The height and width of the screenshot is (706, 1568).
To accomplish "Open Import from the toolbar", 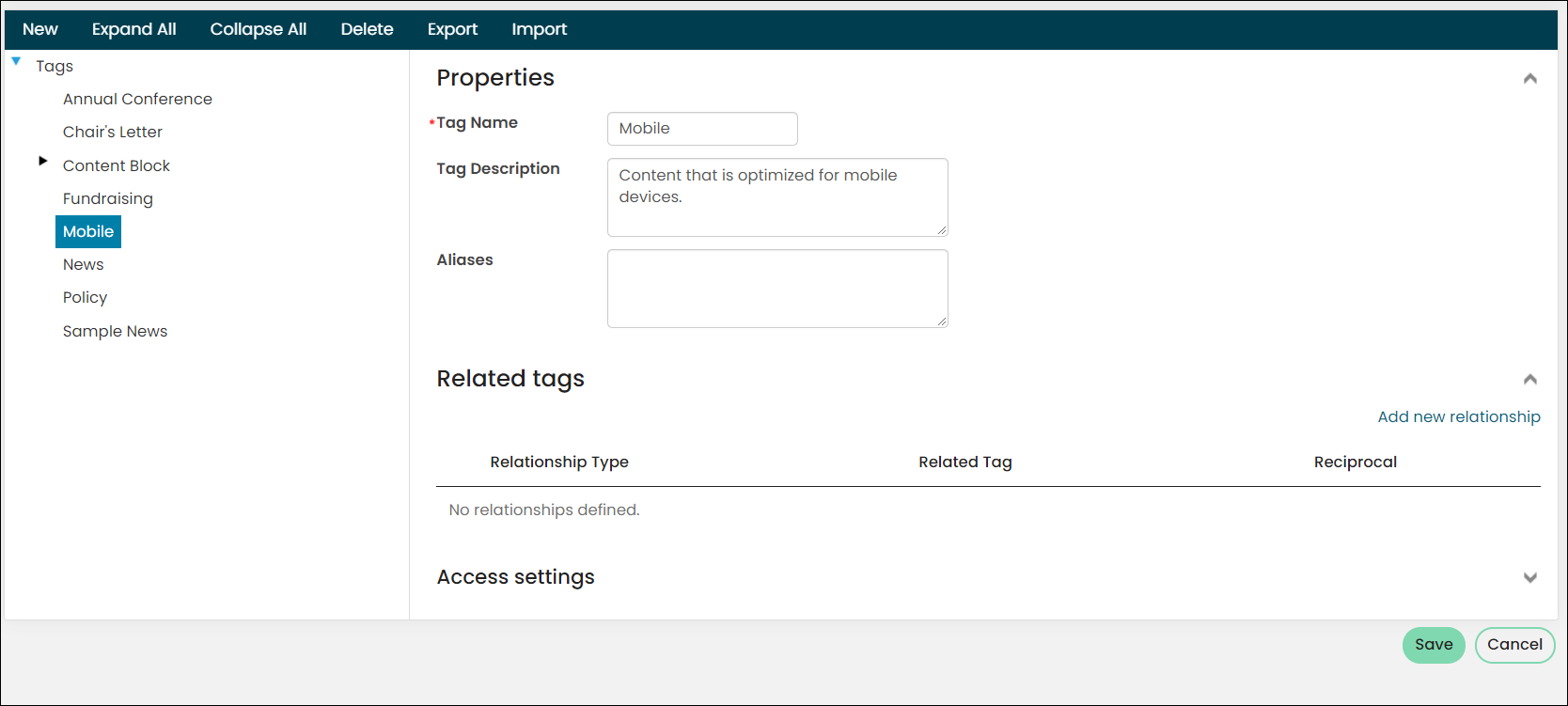I will (x=540, y=29).
